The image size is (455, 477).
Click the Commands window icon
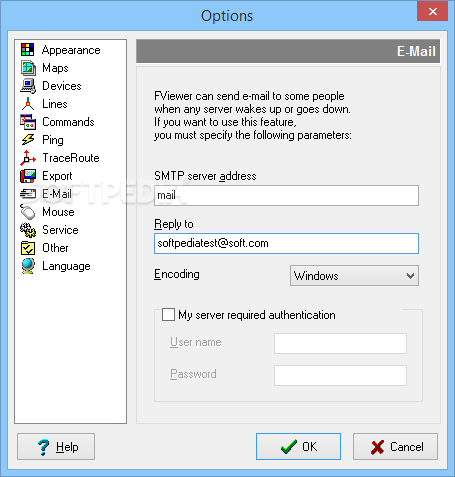28,122
